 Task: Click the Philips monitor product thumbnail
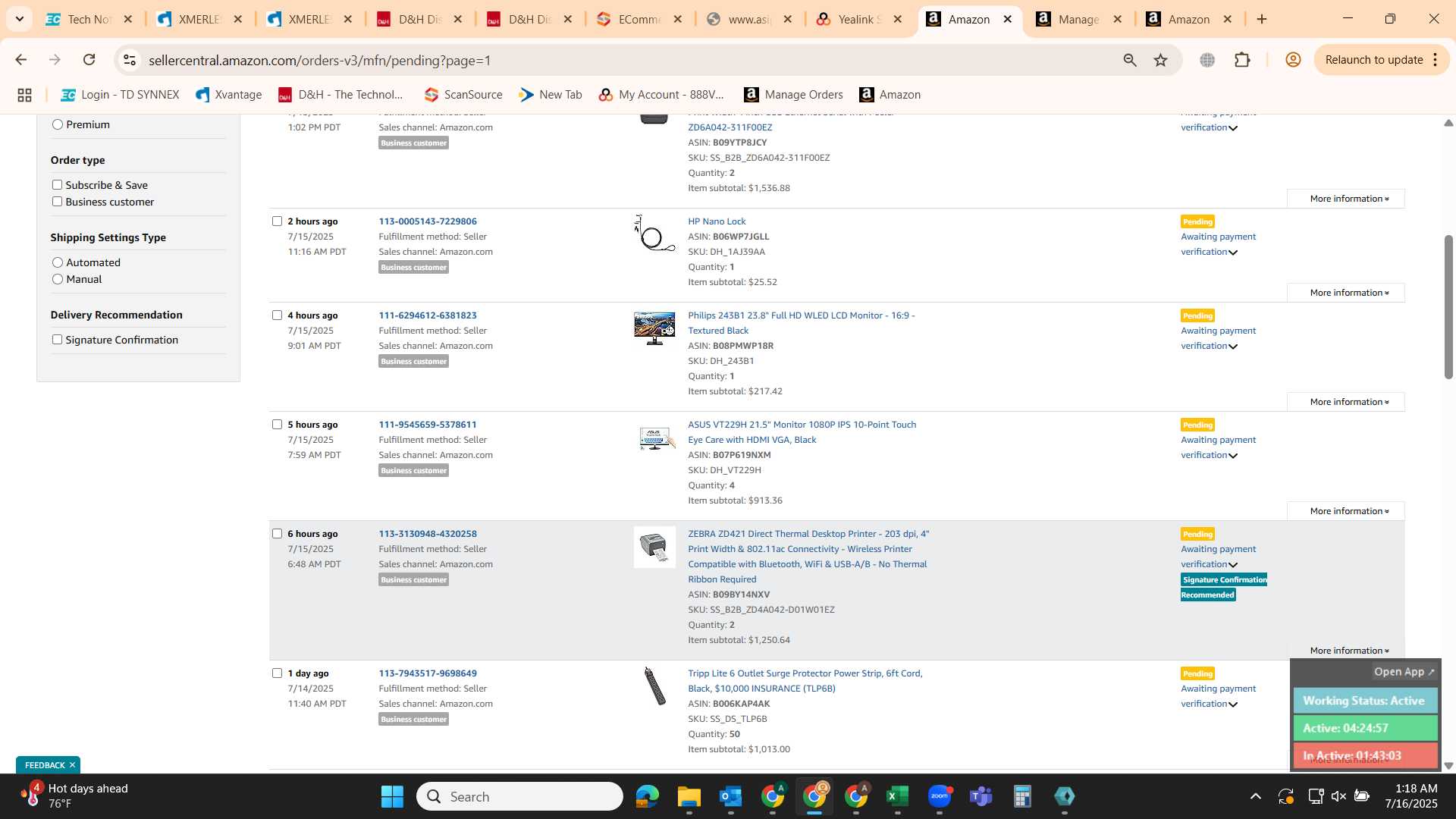(654, 328)
